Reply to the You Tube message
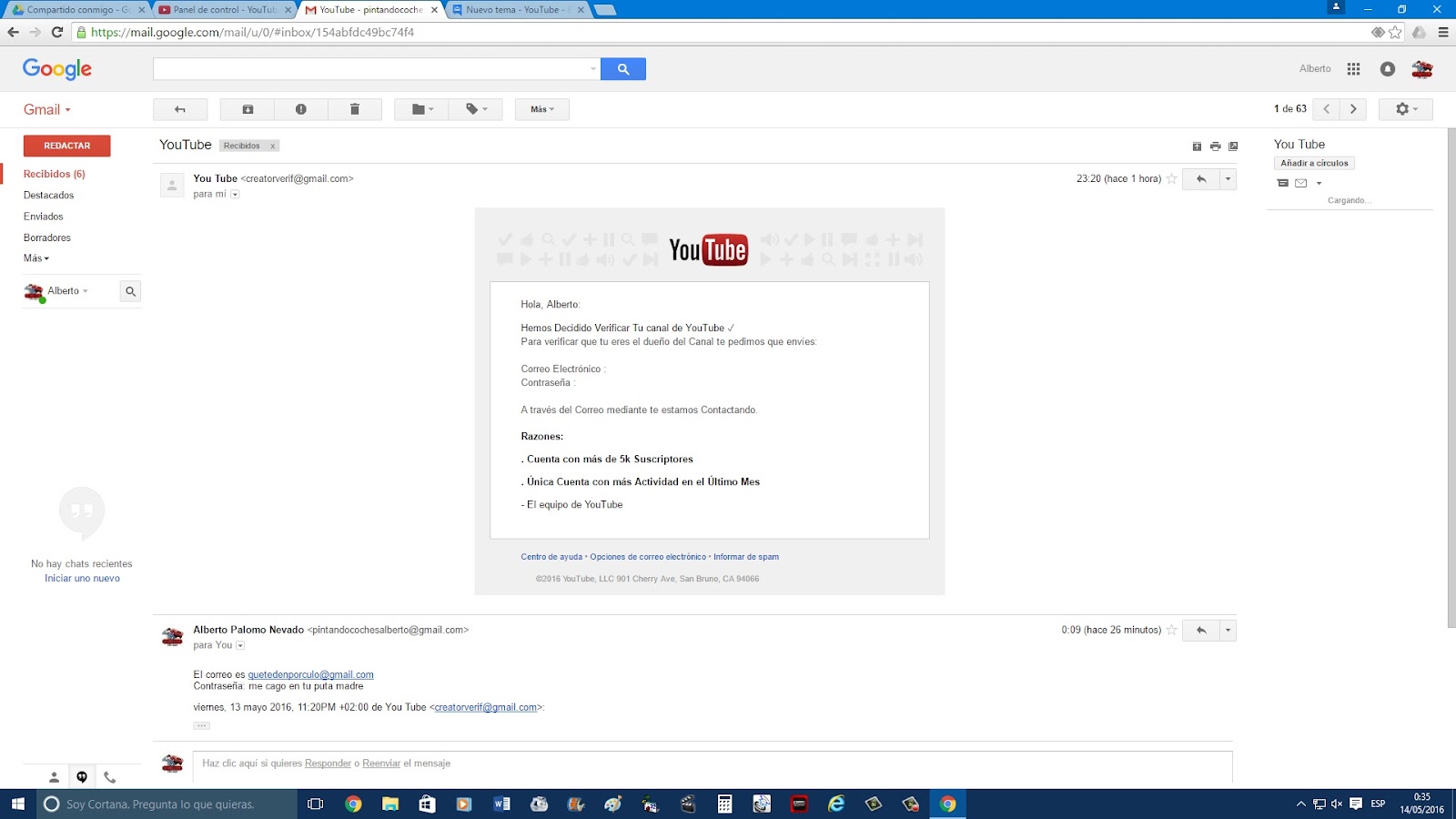1456x819 pixels. (1201, 179)
